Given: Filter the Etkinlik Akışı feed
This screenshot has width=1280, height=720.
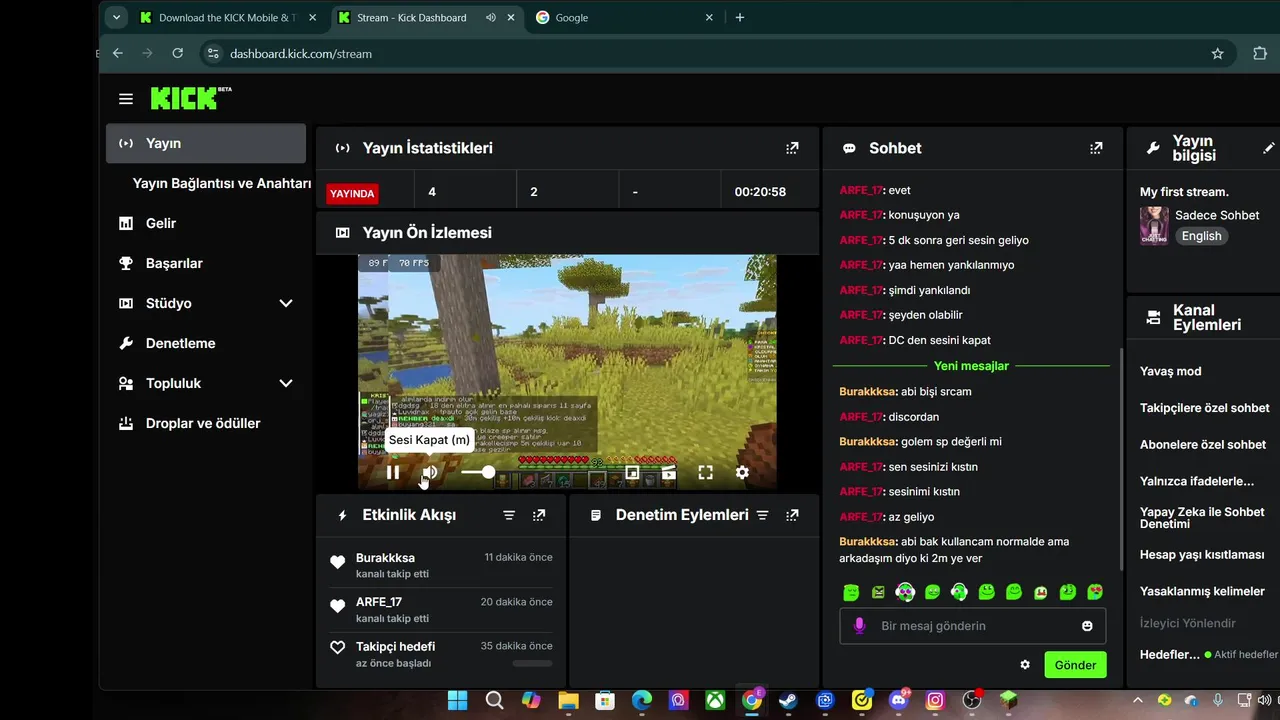Looking at the screenshot, I should point(509,515).
